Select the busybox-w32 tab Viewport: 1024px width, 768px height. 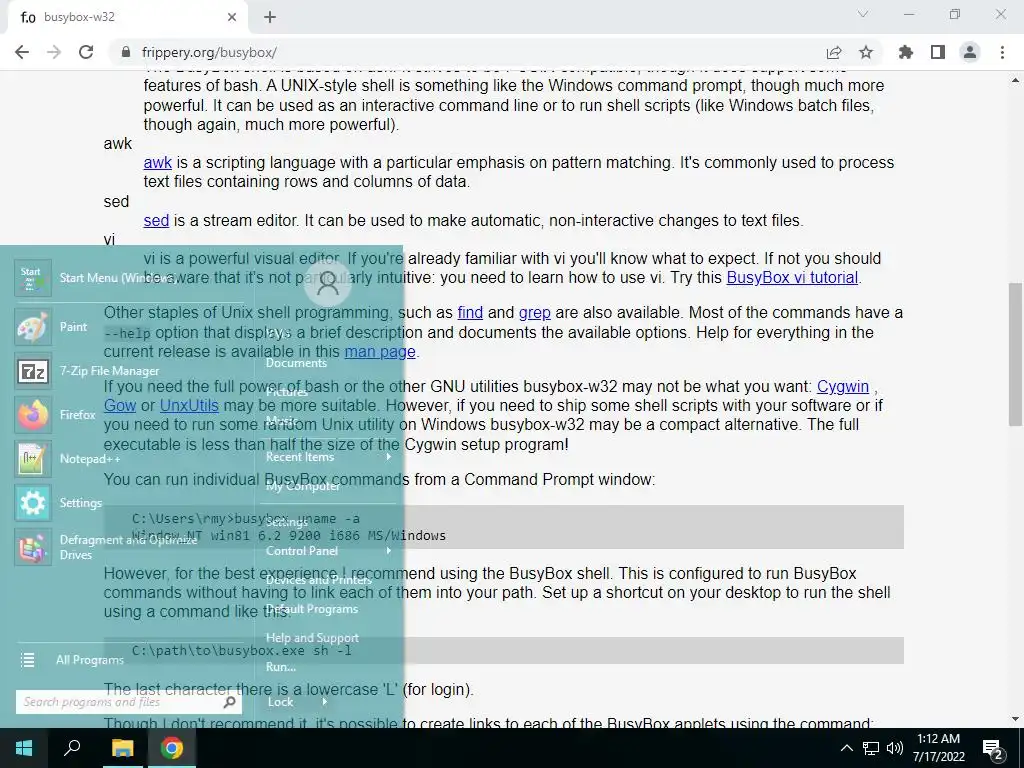(x=127, y=18)
